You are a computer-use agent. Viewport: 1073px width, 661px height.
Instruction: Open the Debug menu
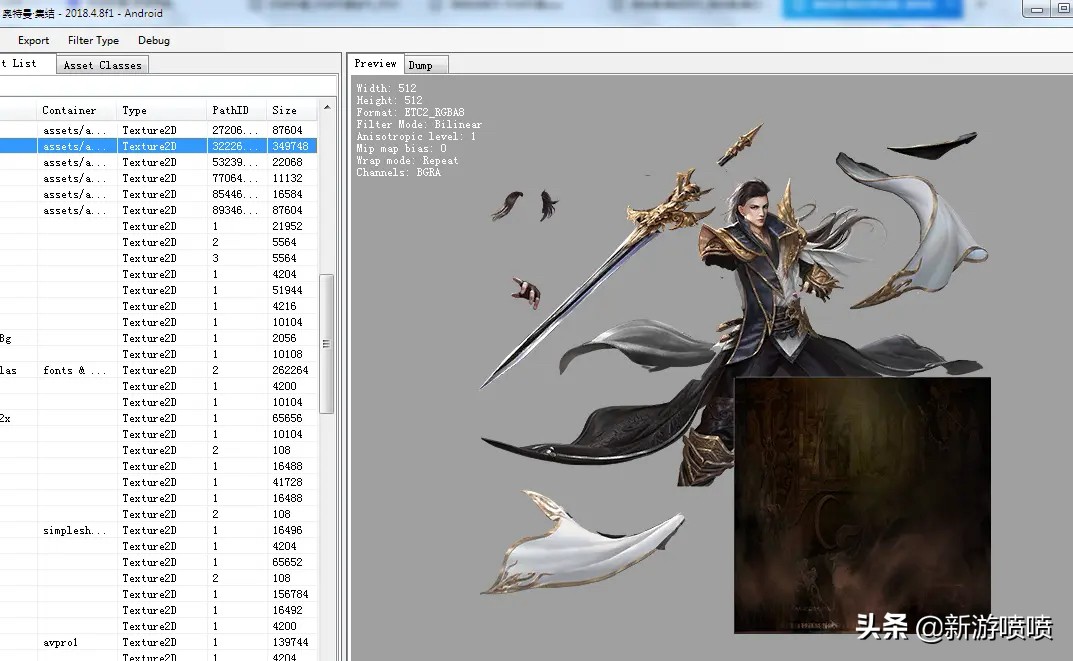click(154, 40)
